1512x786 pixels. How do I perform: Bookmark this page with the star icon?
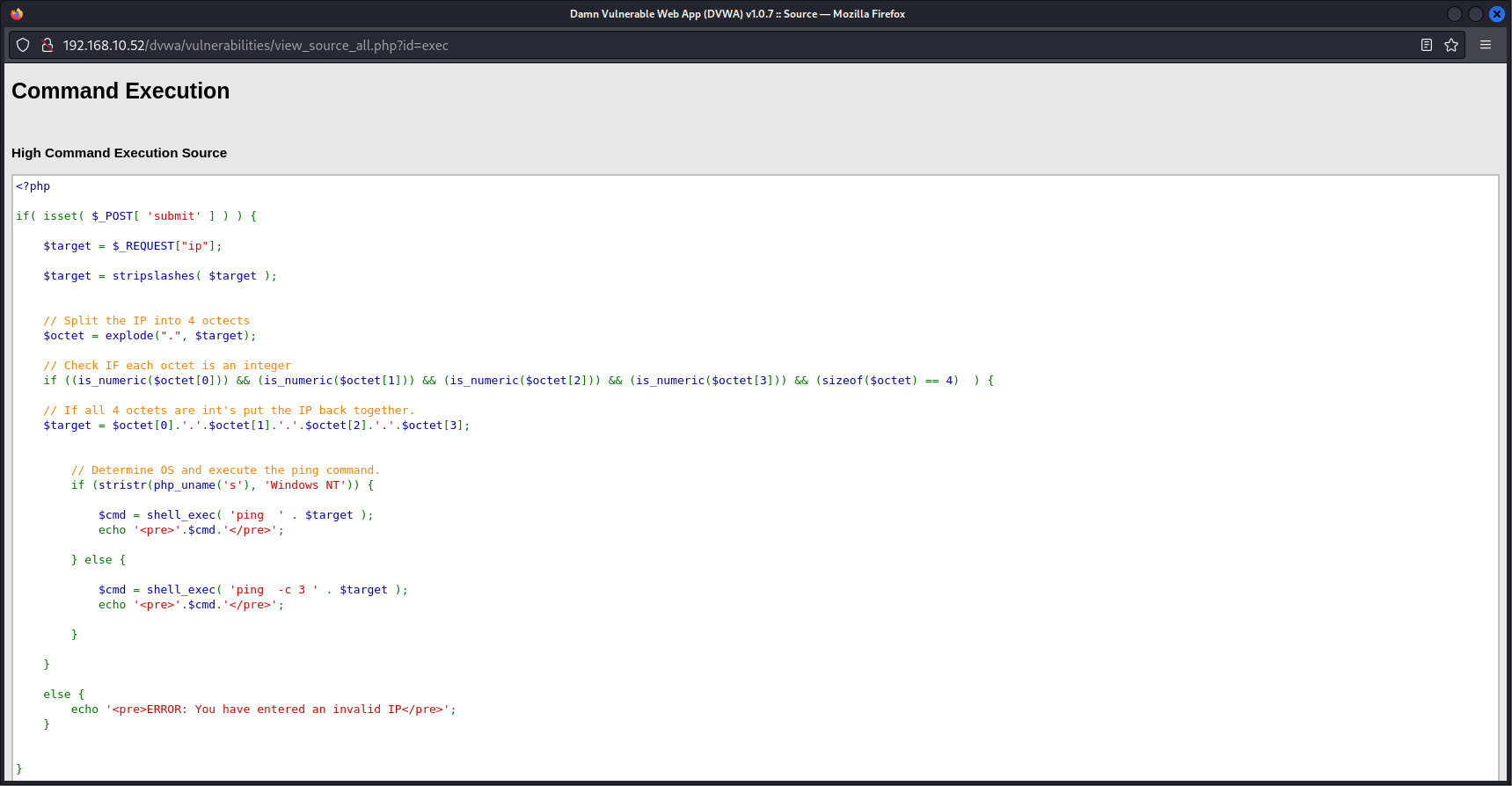1451,45
